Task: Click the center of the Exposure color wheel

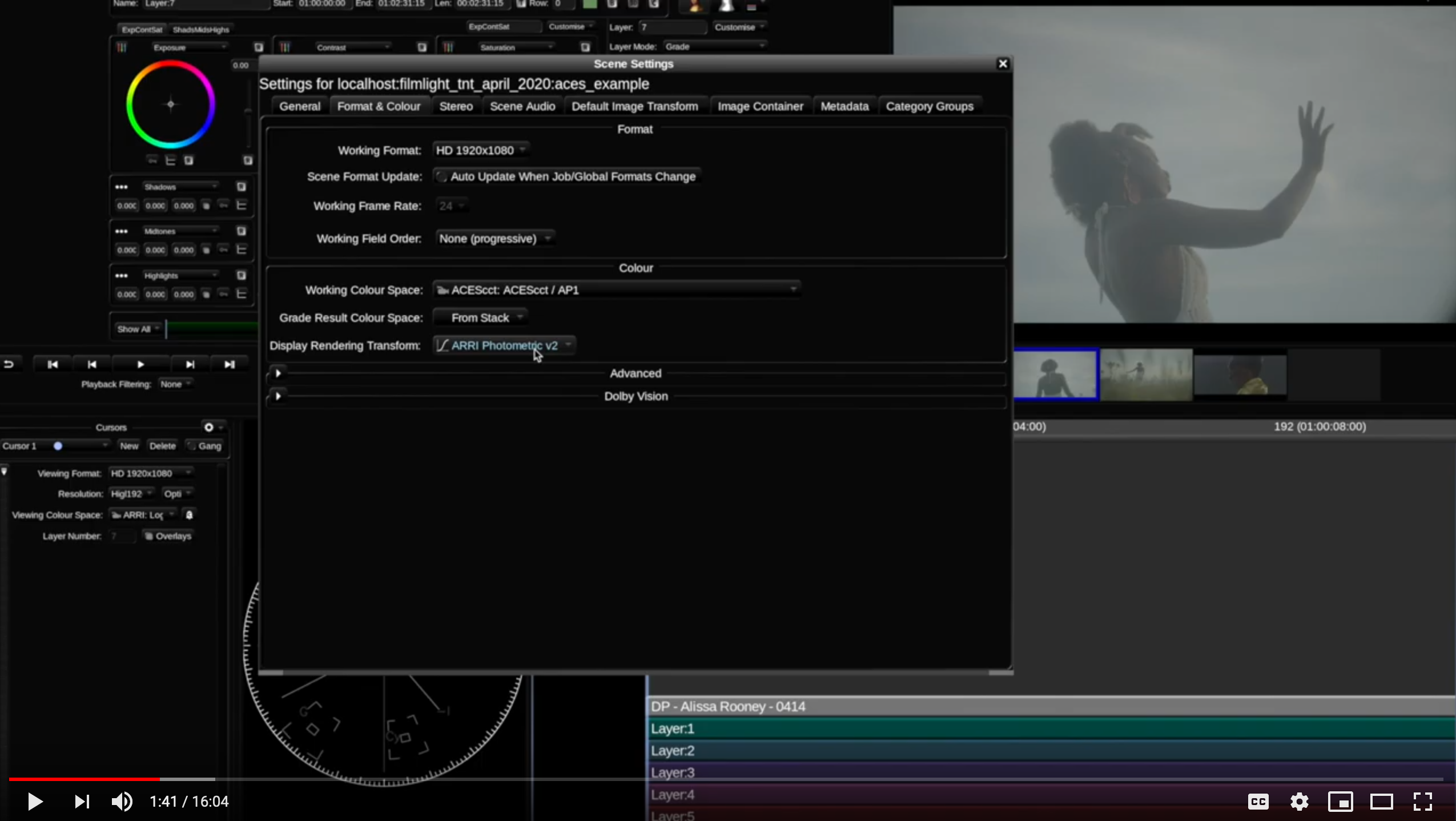Action: click(170, 104)
